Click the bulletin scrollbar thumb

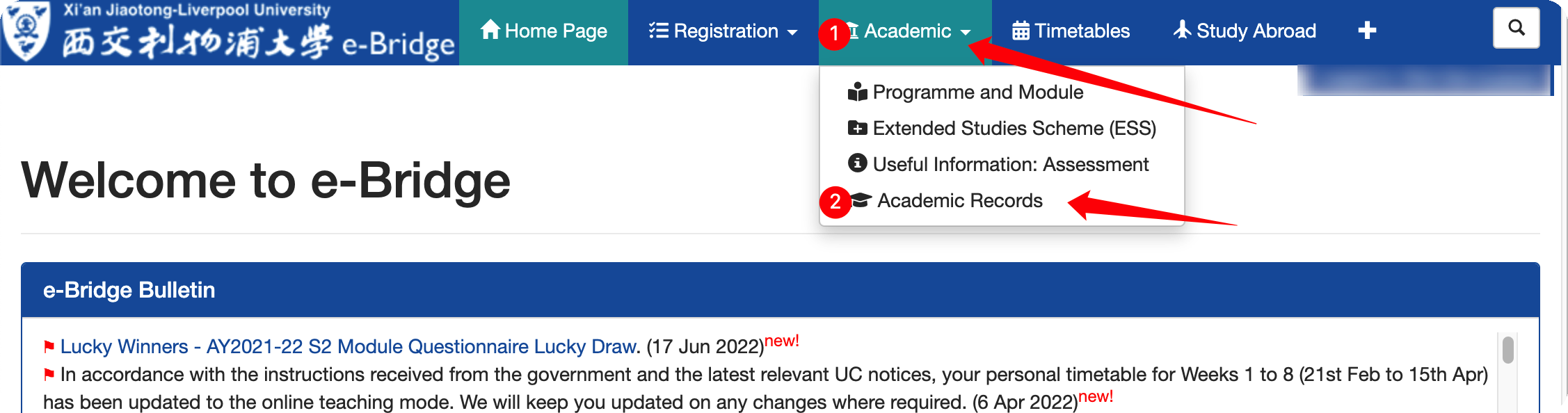pos(1507,350)
